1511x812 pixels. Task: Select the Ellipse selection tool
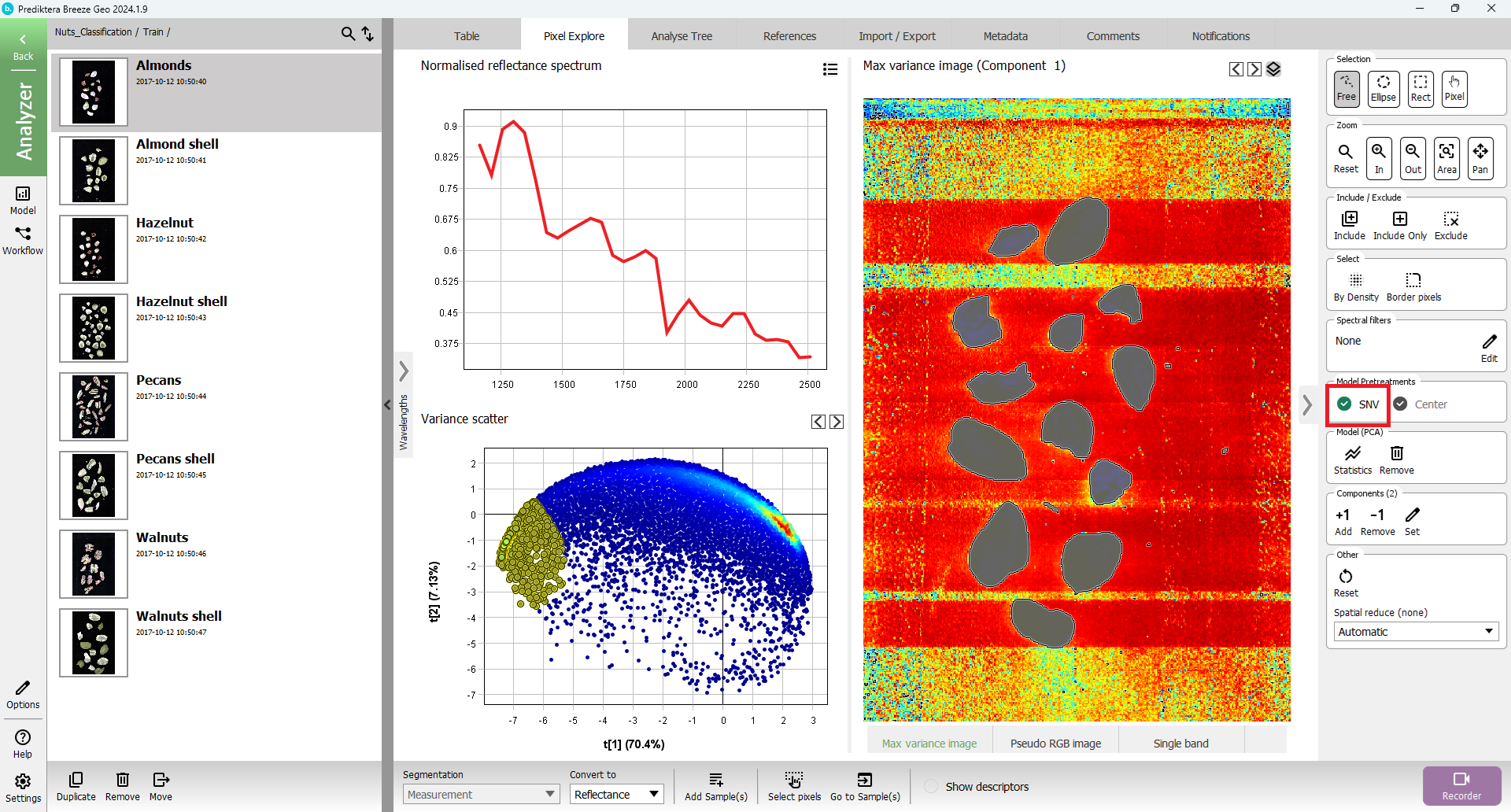(1383, 88)
